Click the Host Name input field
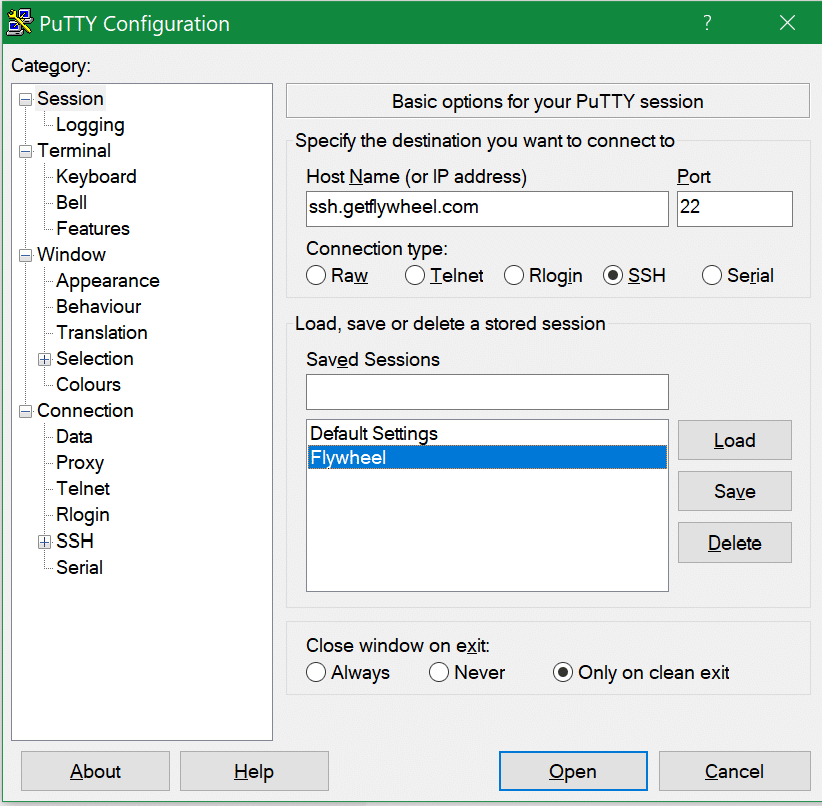This screenshot has height=806, width=822. click(x=486, y=209)
